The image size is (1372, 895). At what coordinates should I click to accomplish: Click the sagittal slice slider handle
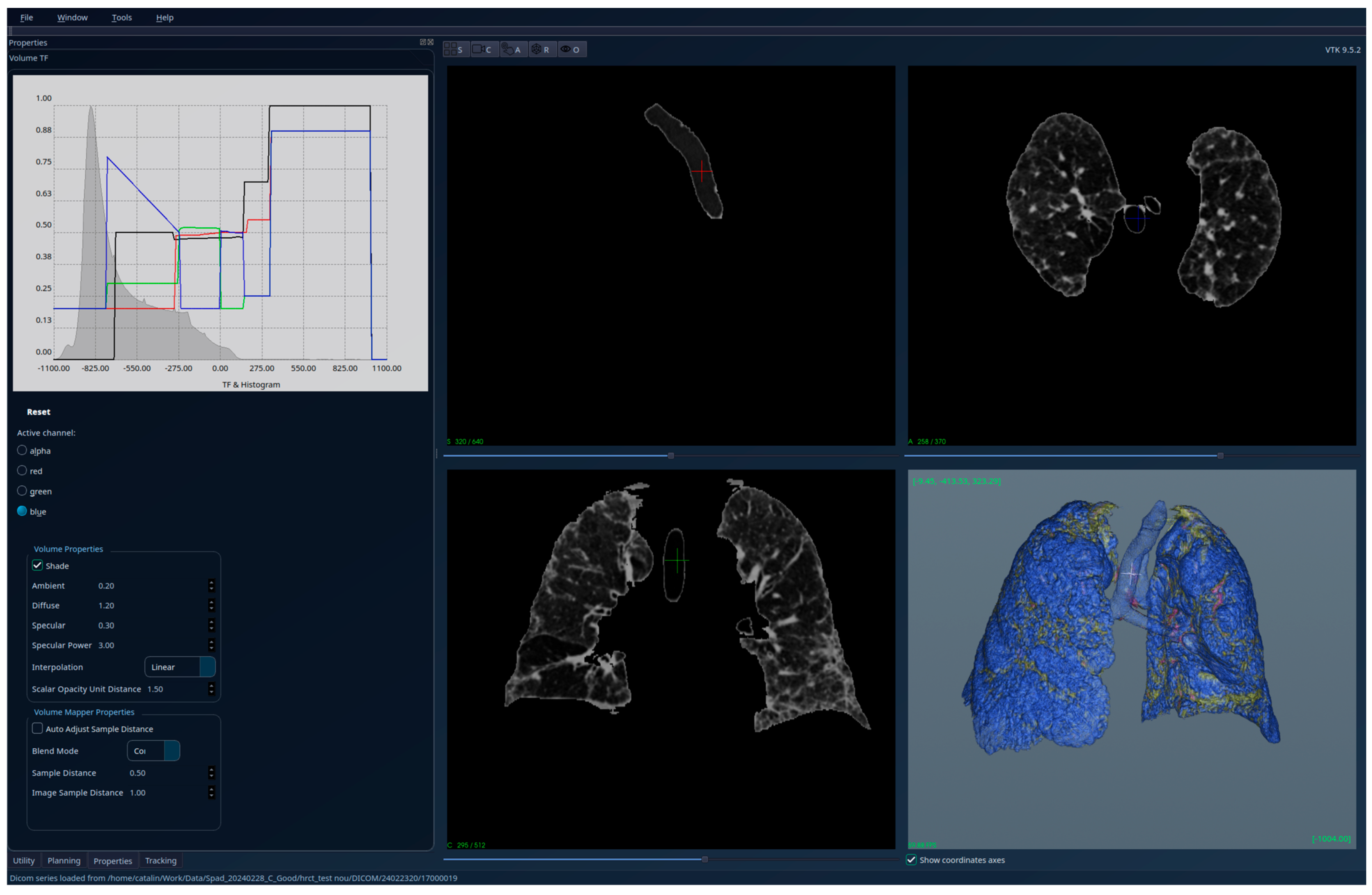tap(670, 456)
